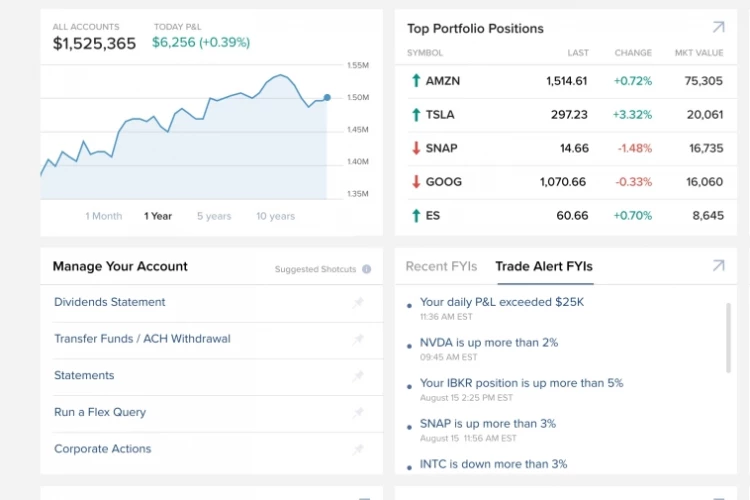Open the Run a Flex Query link
Screen dimensions: 750x500
coord(100,412)
